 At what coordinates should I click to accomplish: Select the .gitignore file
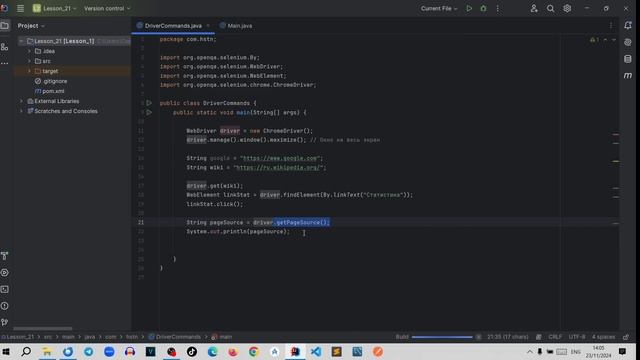coord(51,81)
